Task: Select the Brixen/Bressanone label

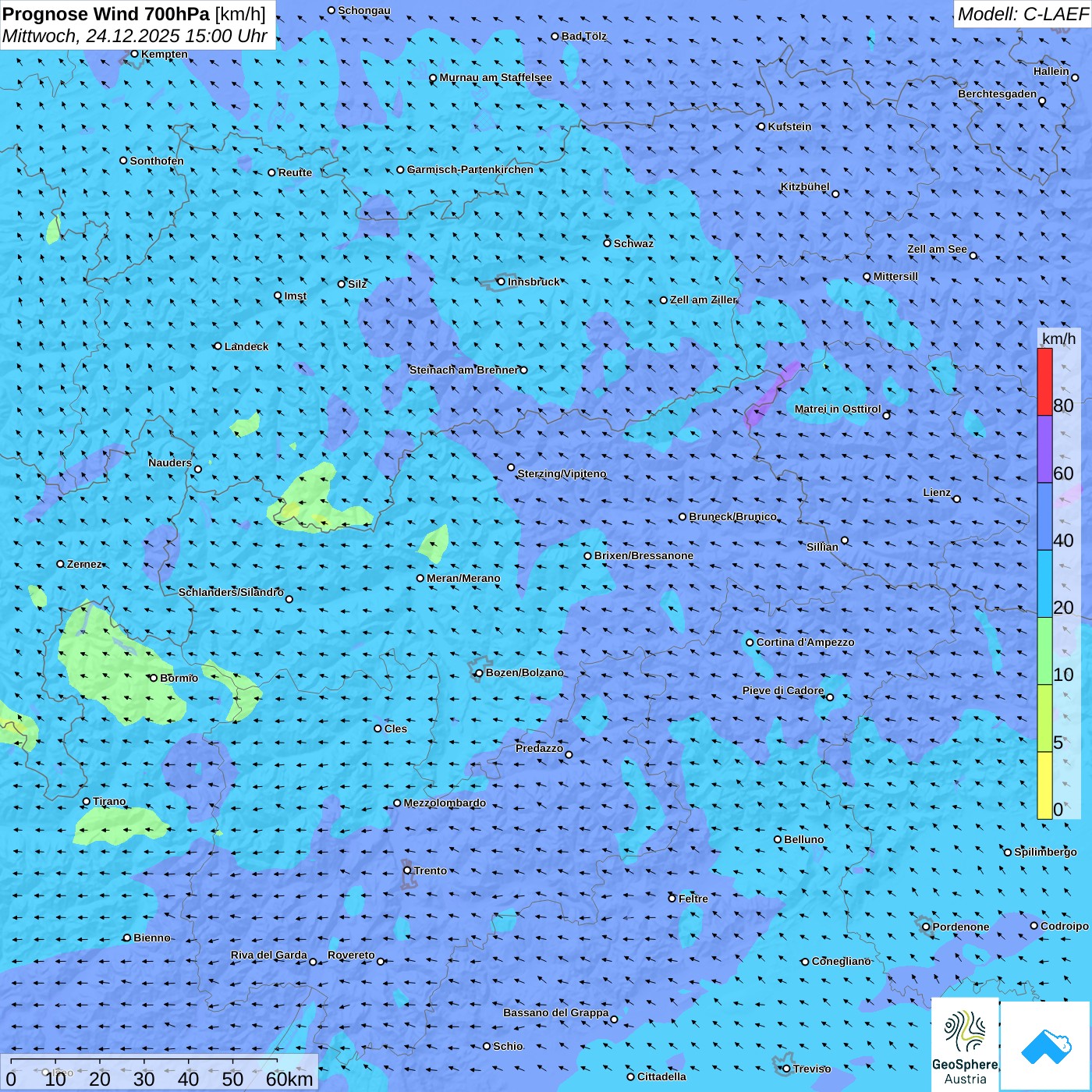Action: click(643, 555)
